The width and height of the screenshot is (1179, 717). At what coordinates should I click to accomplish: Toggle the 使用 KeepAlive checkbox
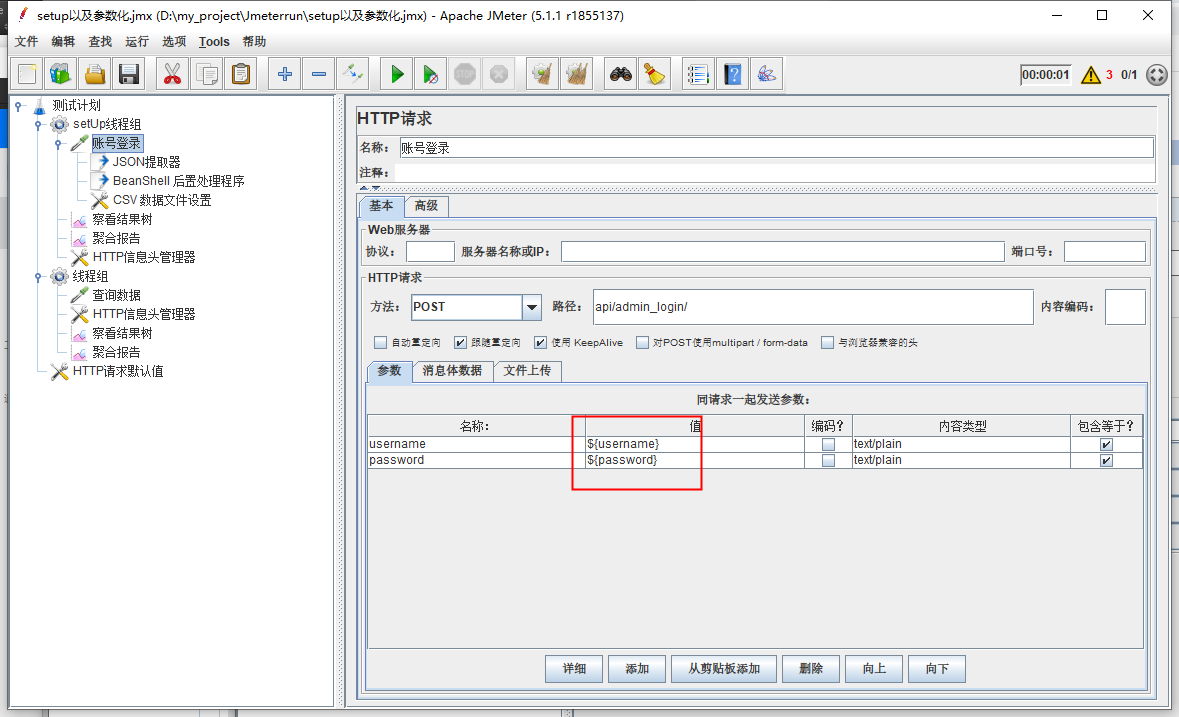click(x=540, y=343)
